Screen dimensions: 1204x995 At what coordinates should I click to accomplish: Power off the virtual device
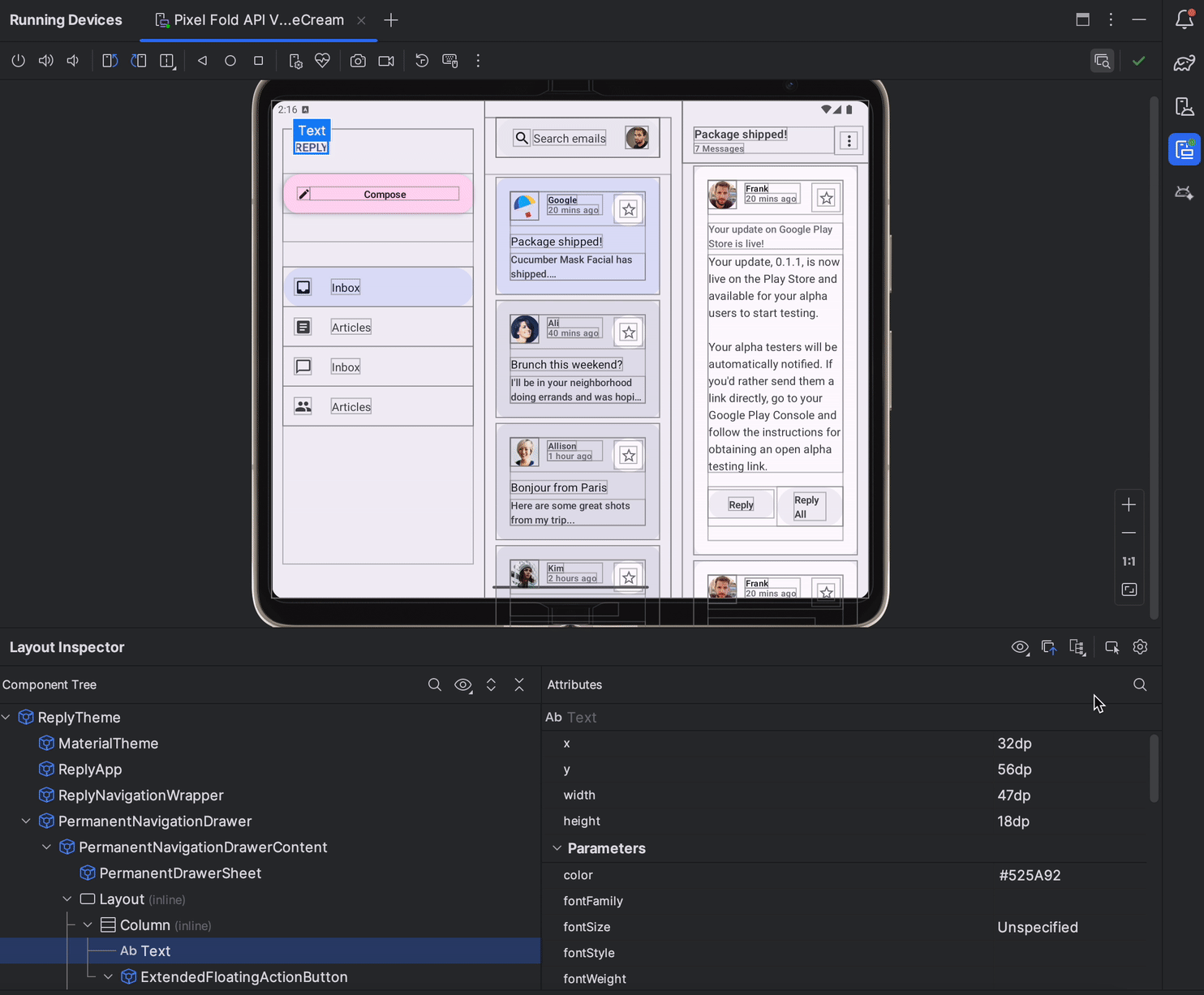point(18,60)
